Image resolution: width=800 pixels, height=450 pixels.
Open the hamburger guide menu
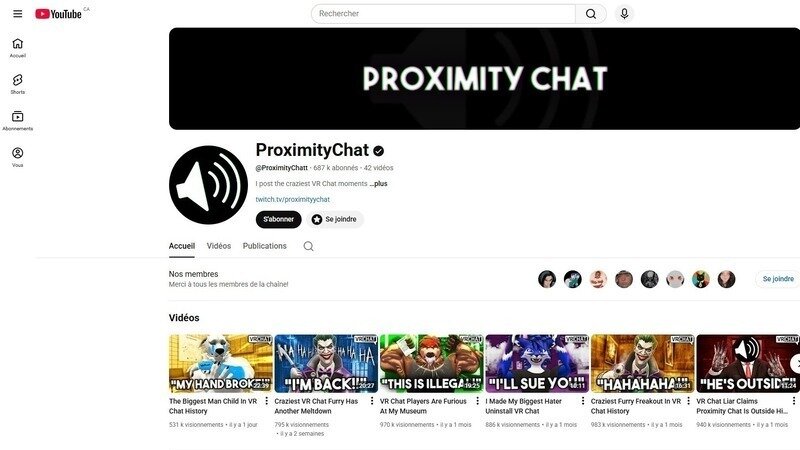pos(17,14)
